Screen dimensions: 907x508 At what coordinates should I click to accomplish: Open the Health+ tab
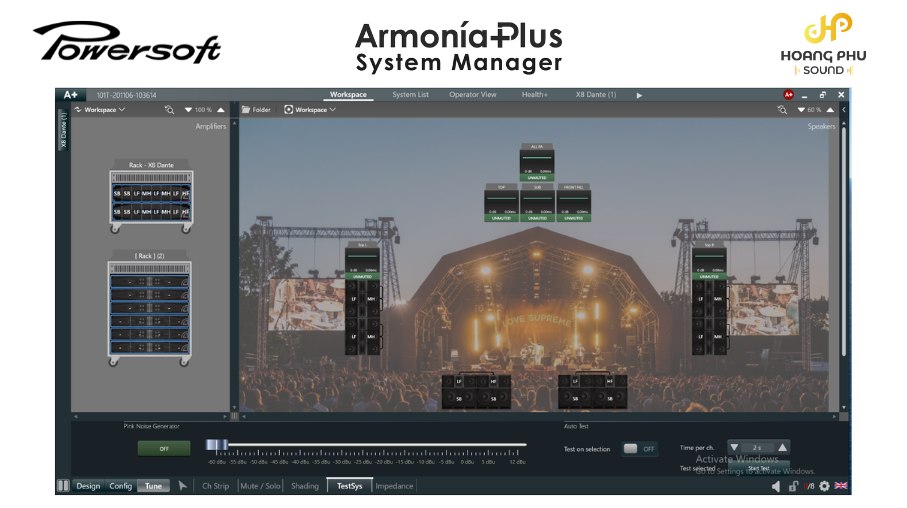pyautogui.click(x=534, y=94)
